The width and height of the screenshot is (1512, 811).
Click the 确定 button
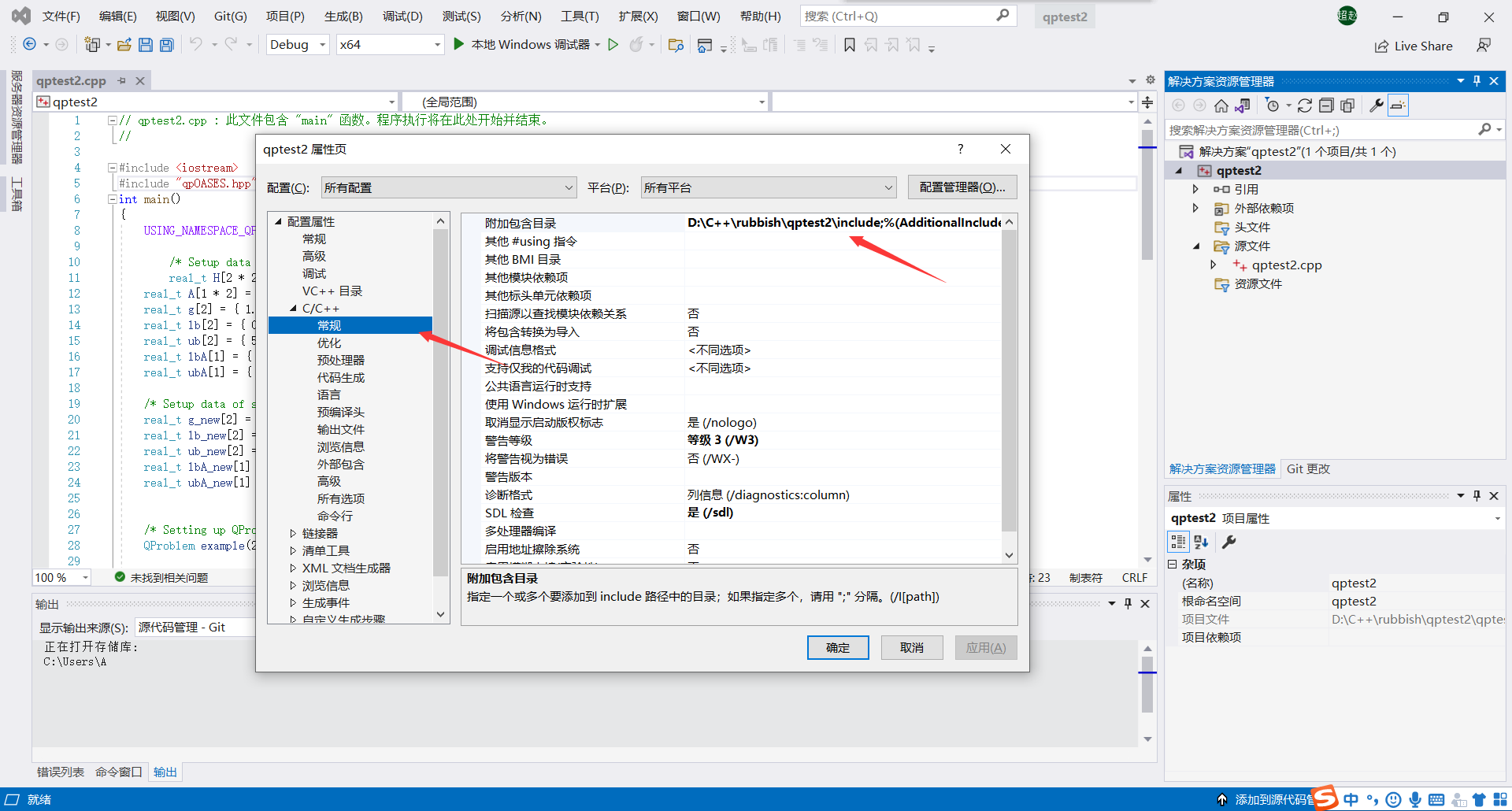pyautogui.click(x=838, y=647)
